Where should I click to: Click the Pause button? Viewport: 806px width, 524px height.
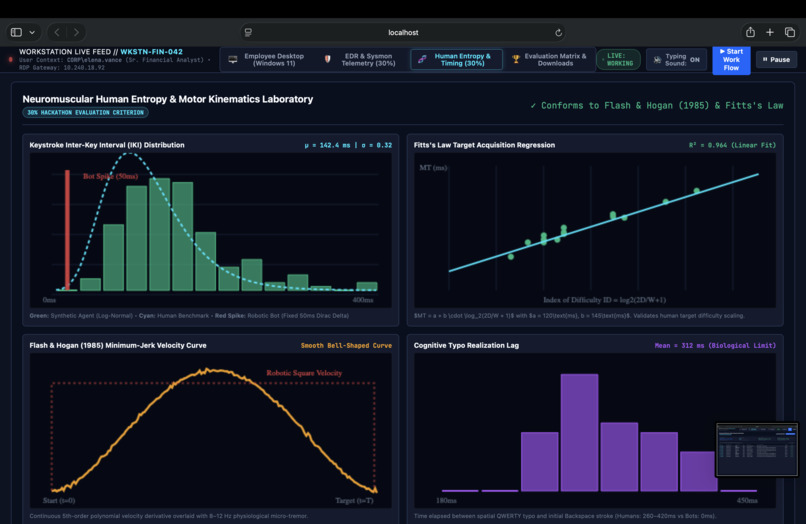[x=776, y=60]
